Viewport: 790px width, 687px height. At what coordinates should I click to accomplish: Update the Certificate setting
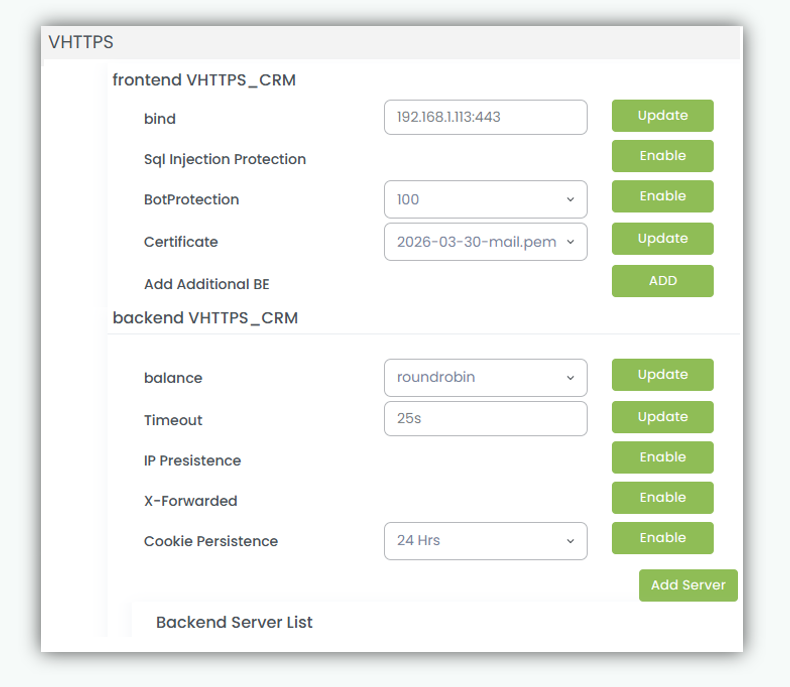(662, 239)
